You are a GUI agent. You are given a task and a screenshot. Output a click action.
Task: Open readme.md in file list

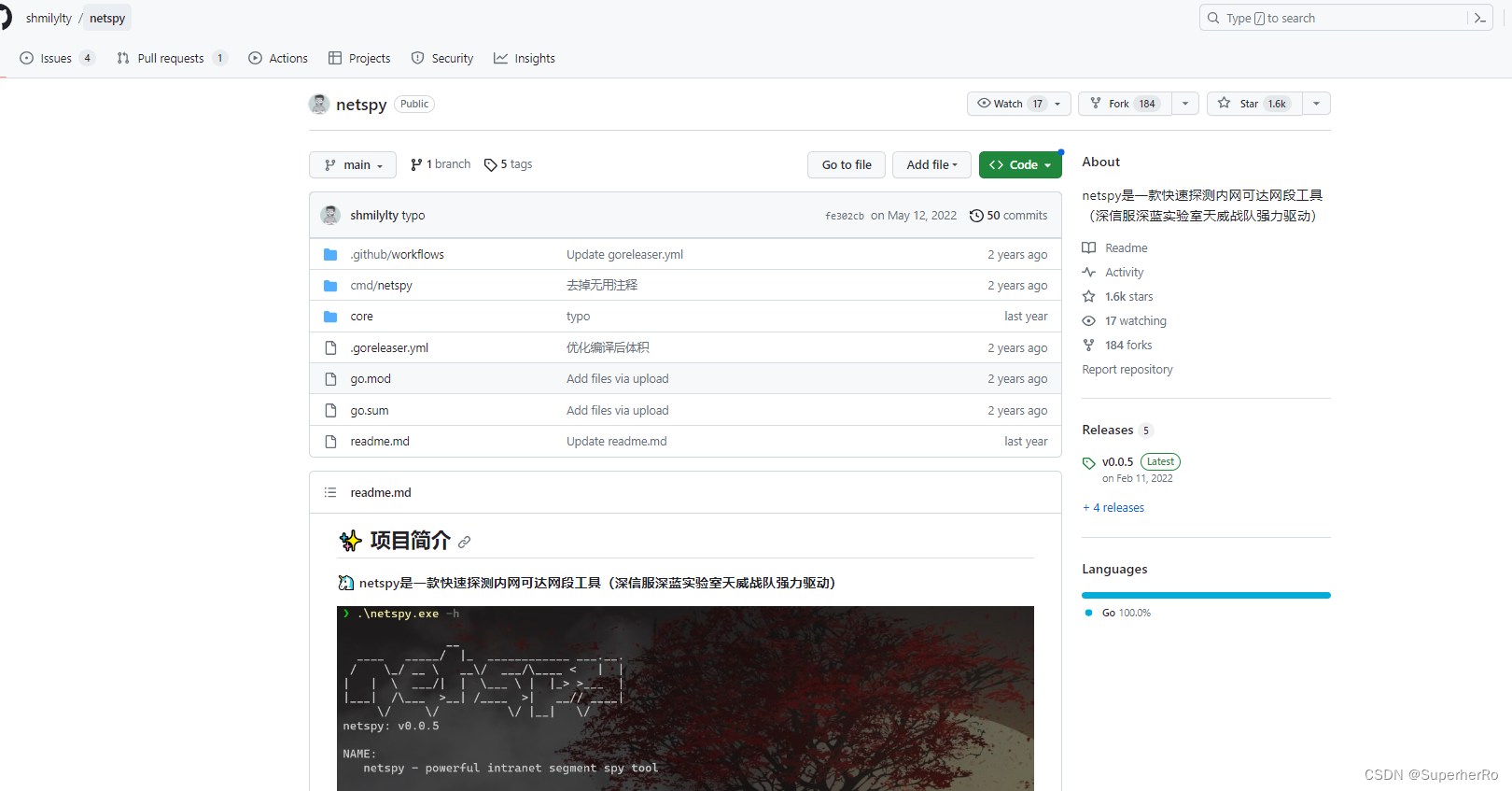[x=380, y=442]
